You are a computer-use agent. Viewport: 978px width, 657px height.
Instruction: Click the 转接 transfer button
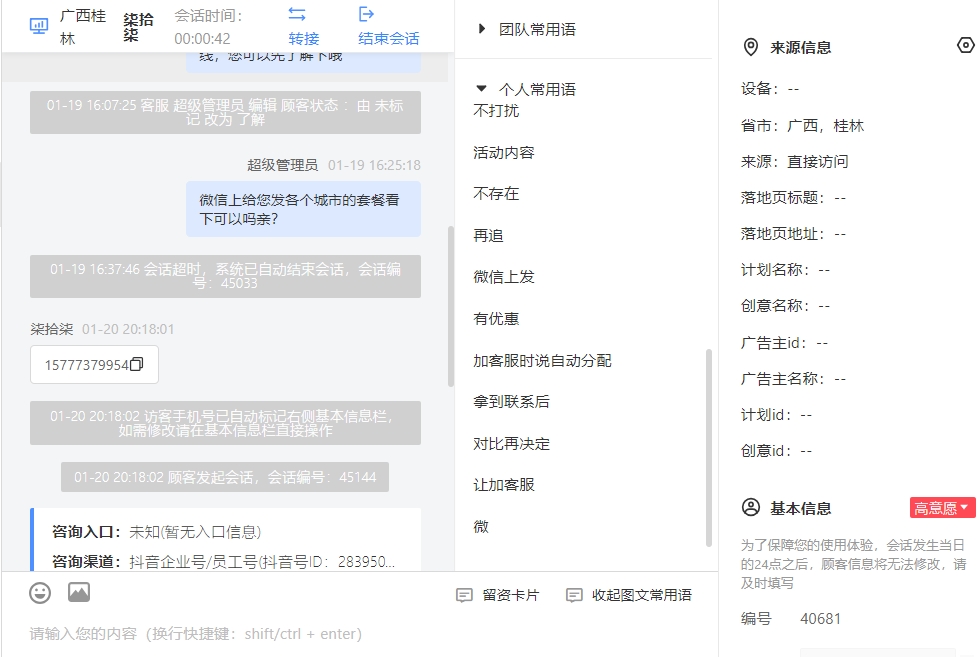tap(304, 26)
